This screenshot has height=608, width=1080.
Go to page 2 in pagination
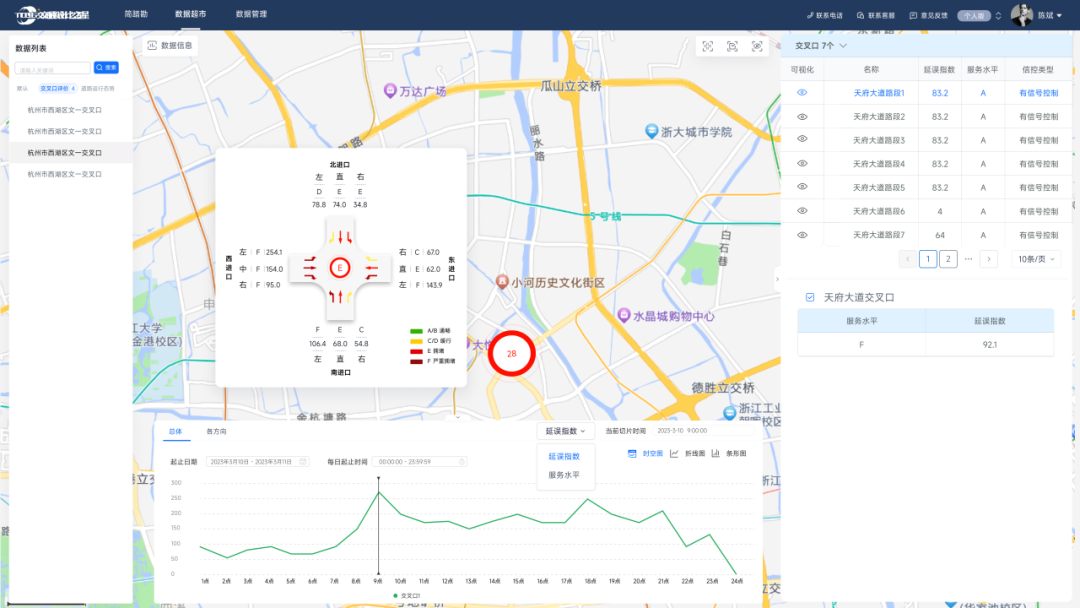pyautogui.click(x=948, y=259)
